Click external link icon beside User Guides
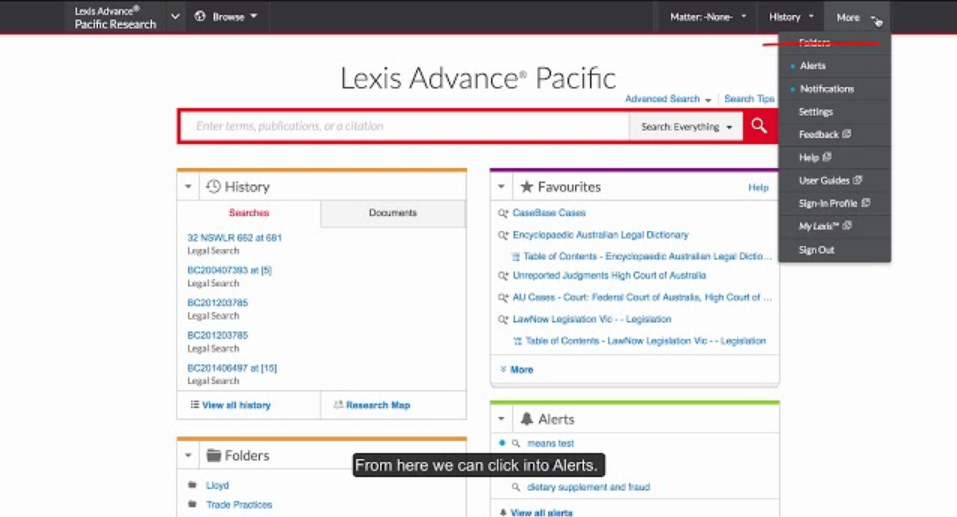 [858, 180]
